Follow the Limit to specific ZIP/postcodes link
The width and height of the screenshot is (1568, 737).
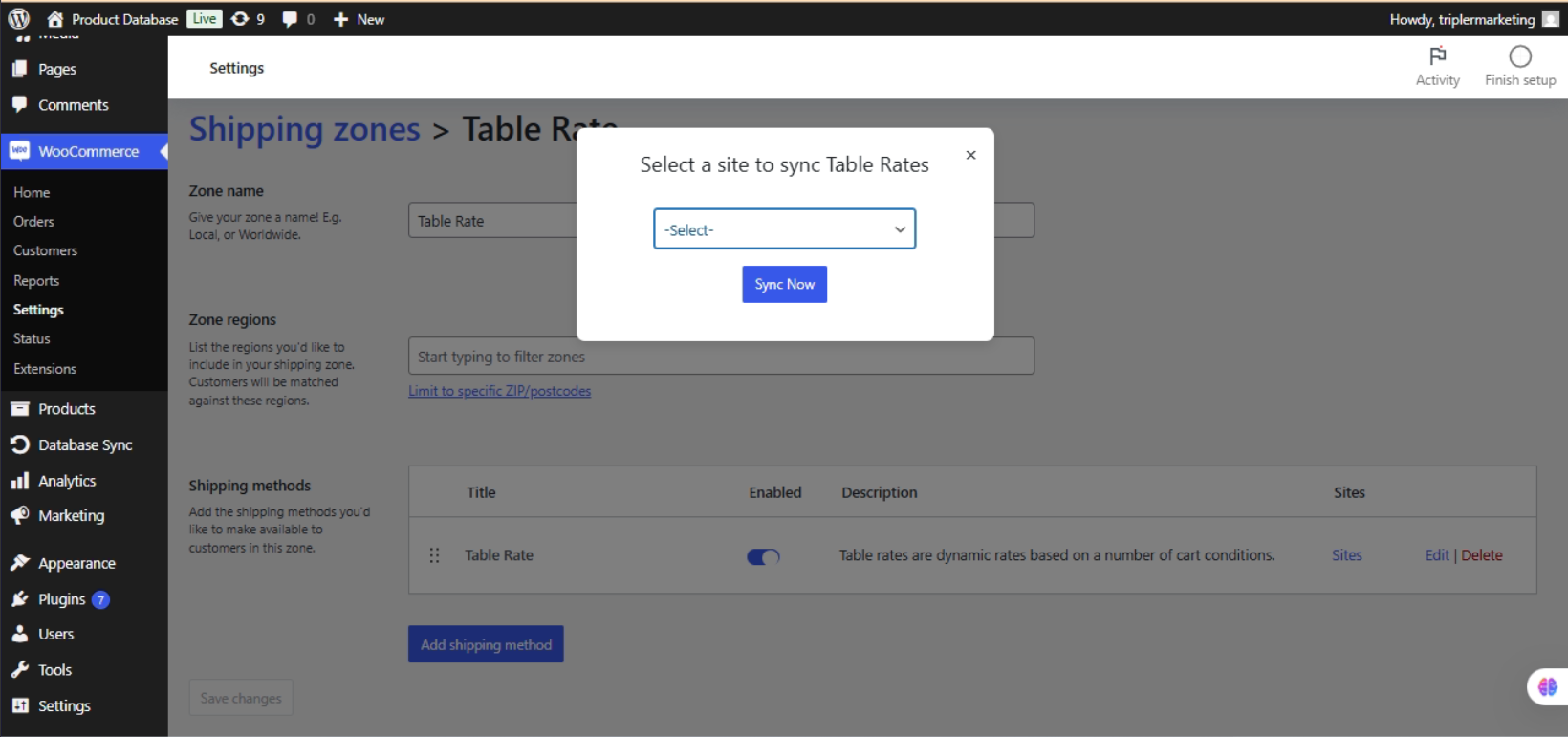[x=499, y=391]
